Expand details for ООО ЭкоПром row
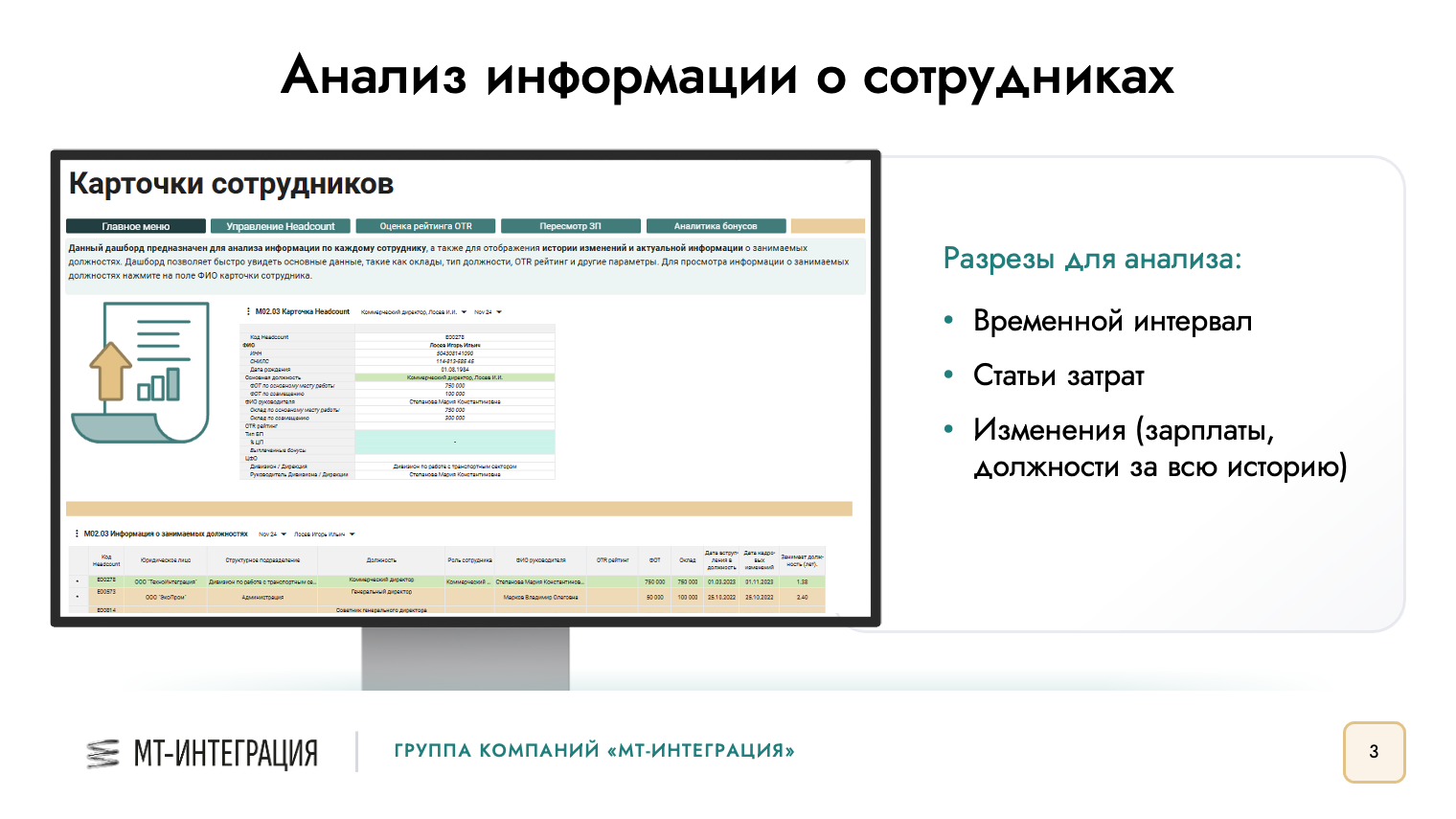This screenshot has width=1456, height=819. click(79, 596)
